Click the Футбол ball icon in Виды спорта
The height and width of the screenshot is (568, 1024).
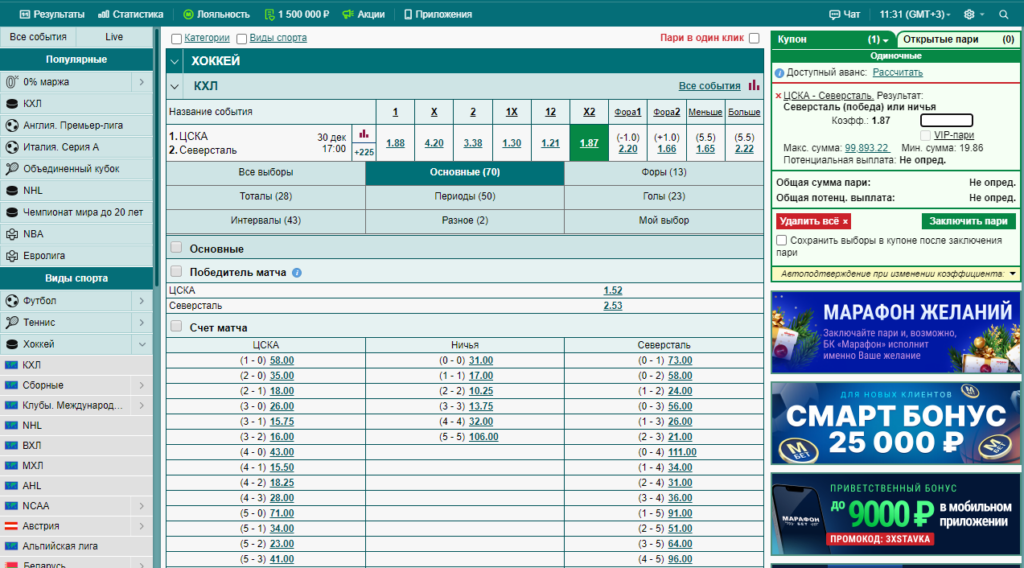(x=12, y=300)
